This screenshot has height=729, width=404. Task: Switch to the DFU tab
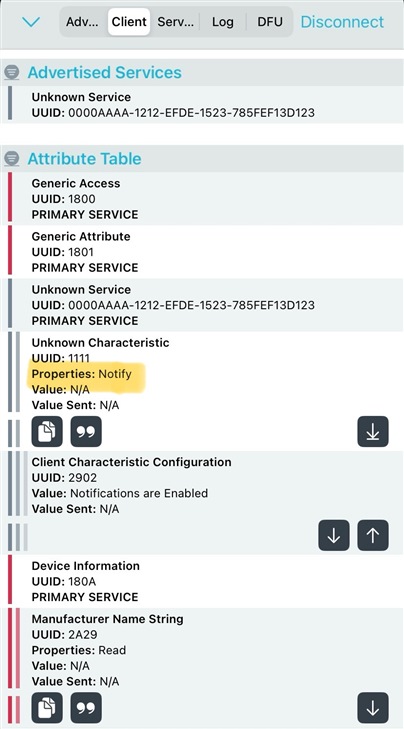[270, 22]
